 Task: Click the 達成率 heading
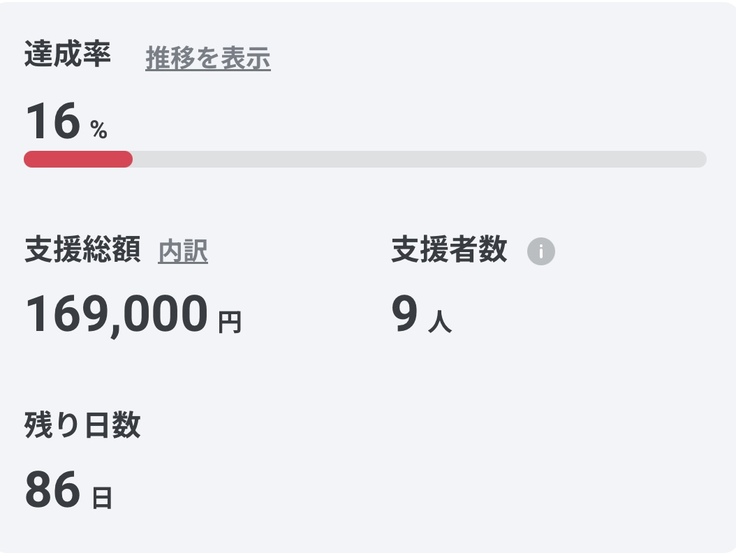click(x=67, y=56)
